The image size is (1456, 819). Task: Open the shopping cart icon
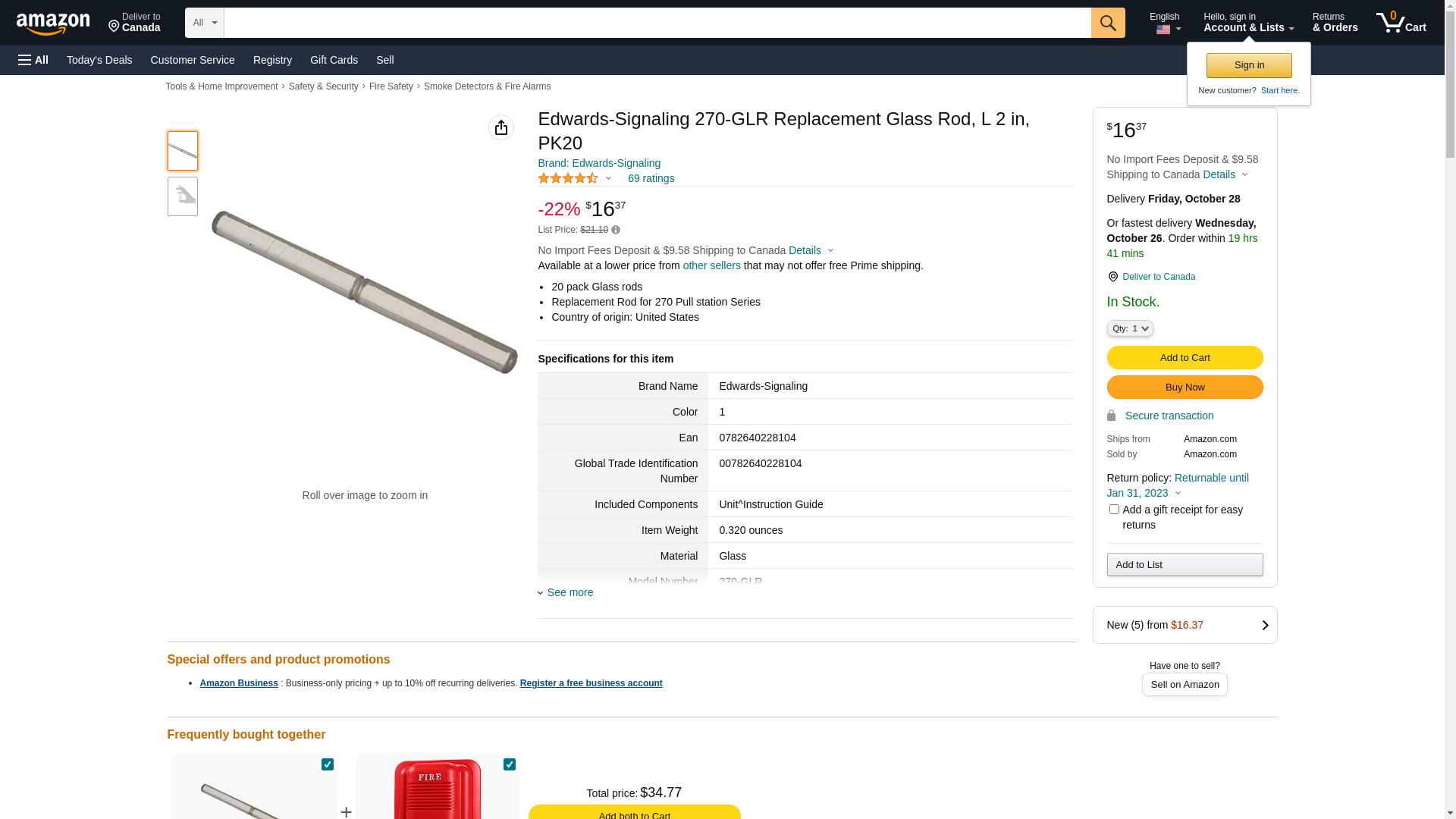click(1401, 23)
